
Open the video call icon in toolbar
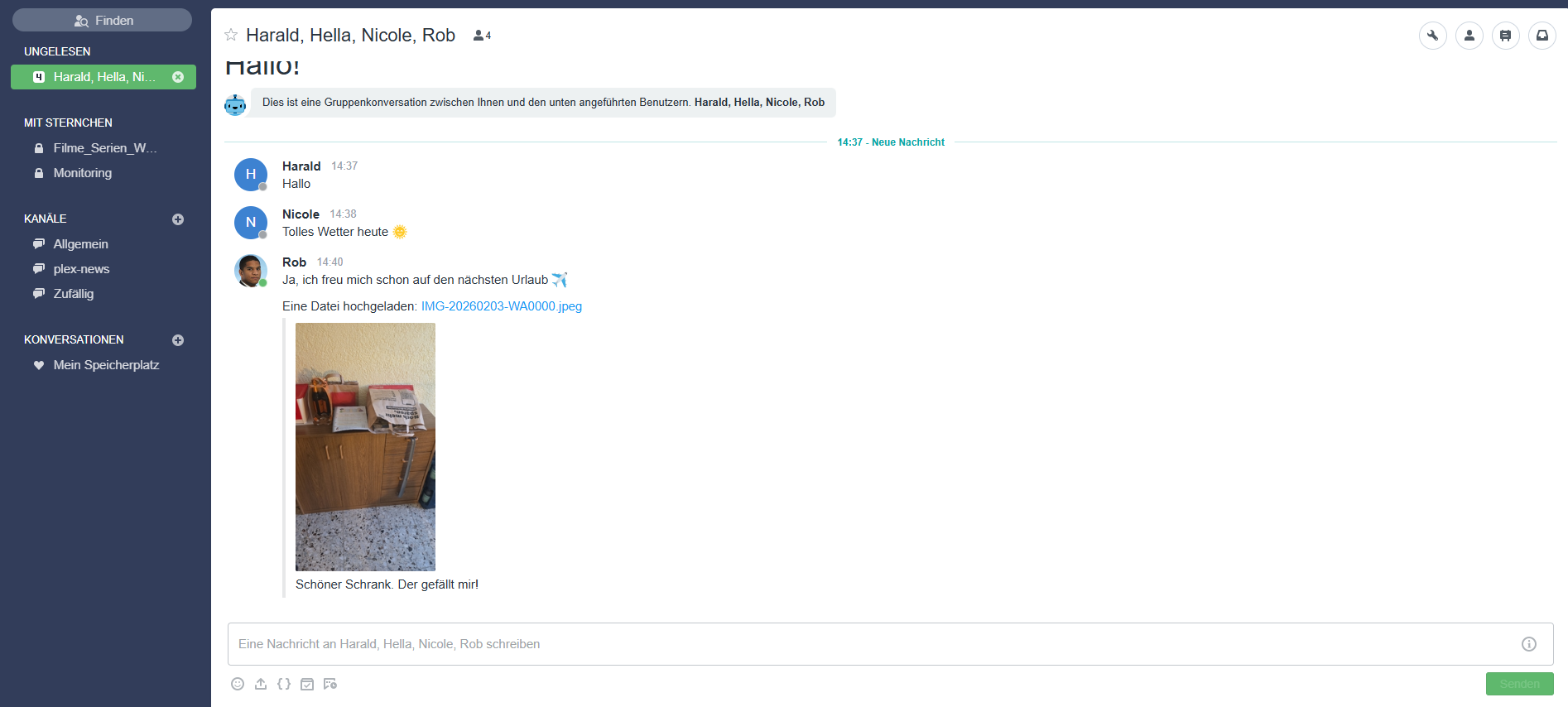(330, 684)
